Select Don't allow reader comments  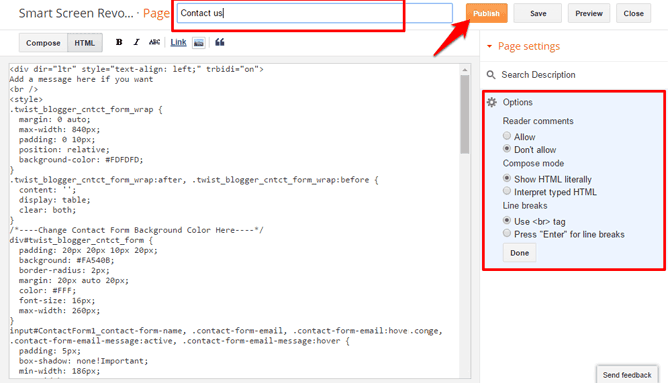(x=507, y=149)
